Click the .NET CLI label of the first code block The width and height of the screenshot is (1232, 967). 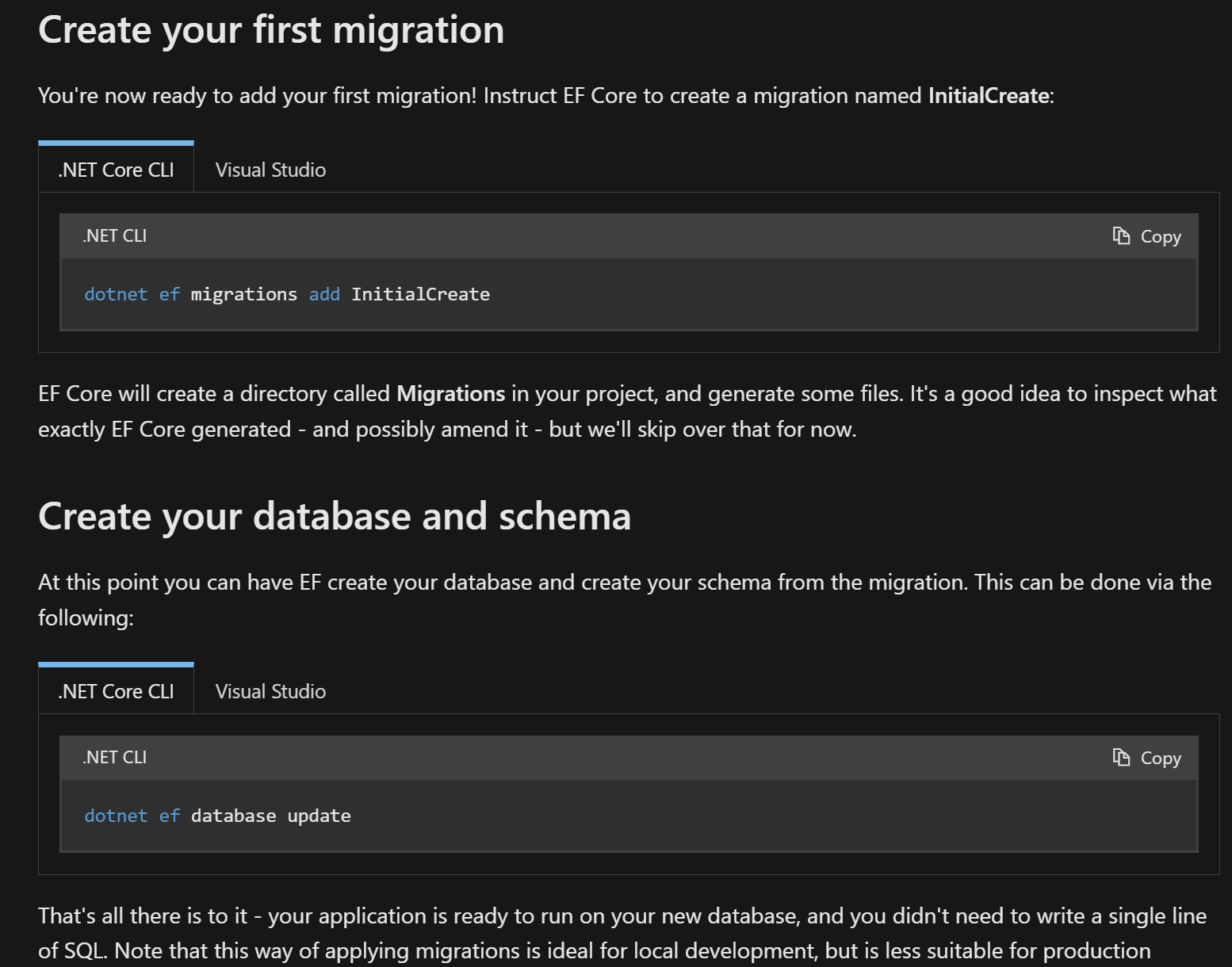pos(115,236)
